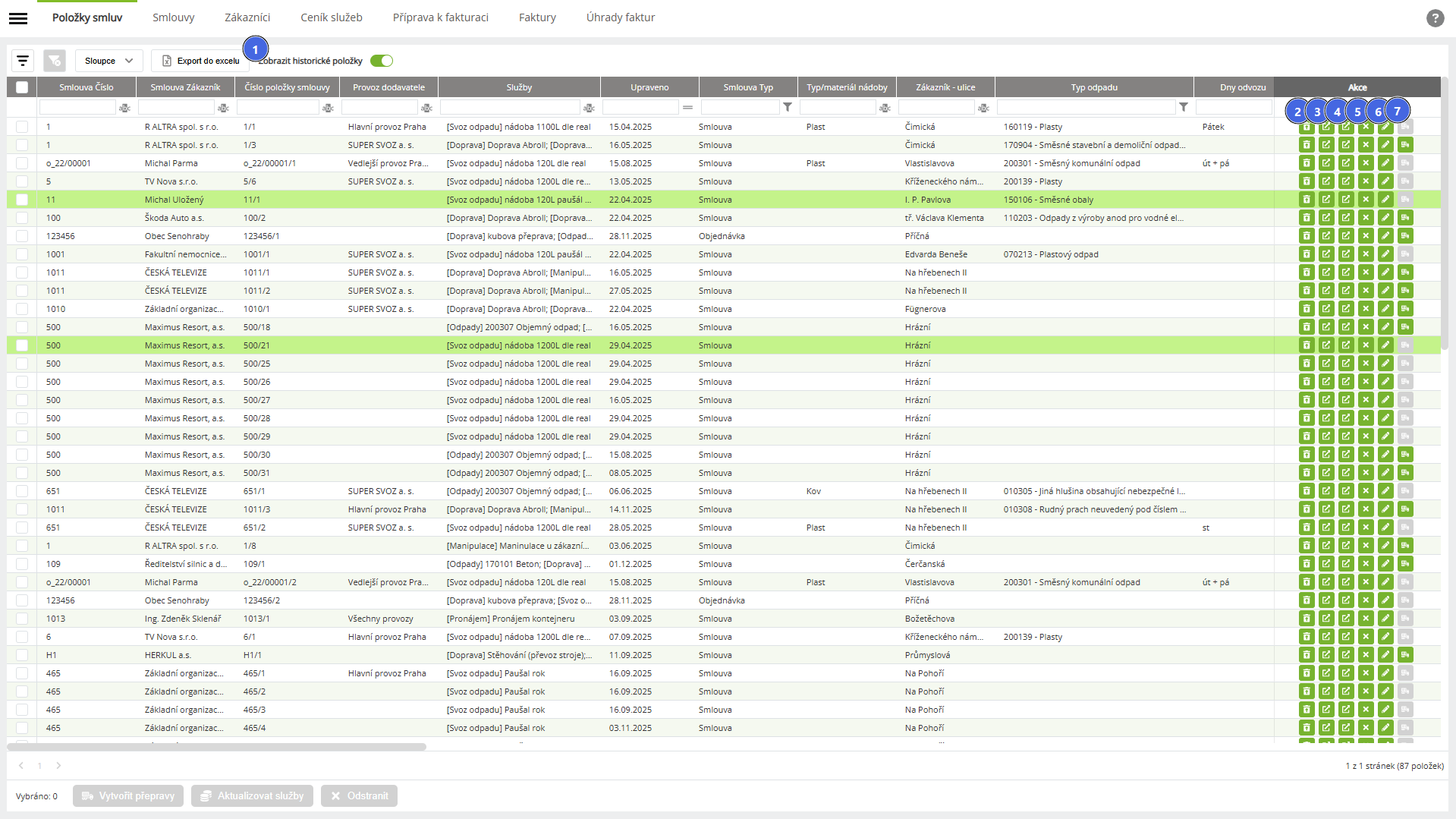Open the hamburger main menu
The height and width of the screenshot is (819, 1456).
tap(18, 18)
